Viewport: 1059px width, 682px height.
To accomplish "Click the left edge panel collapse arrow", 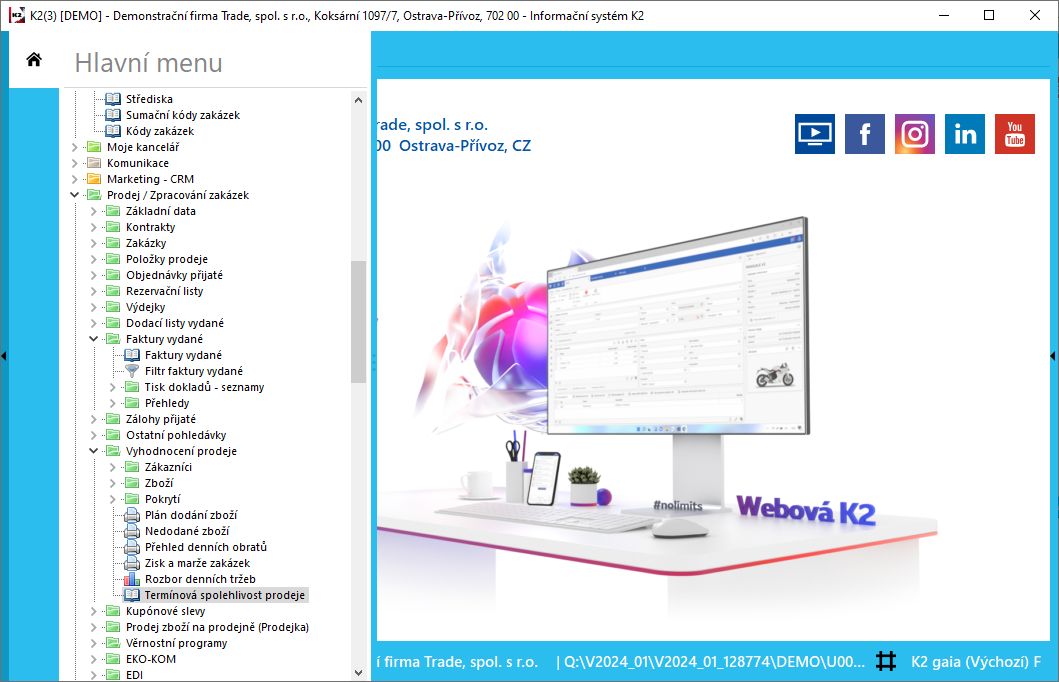I will (x=4, y=356).
